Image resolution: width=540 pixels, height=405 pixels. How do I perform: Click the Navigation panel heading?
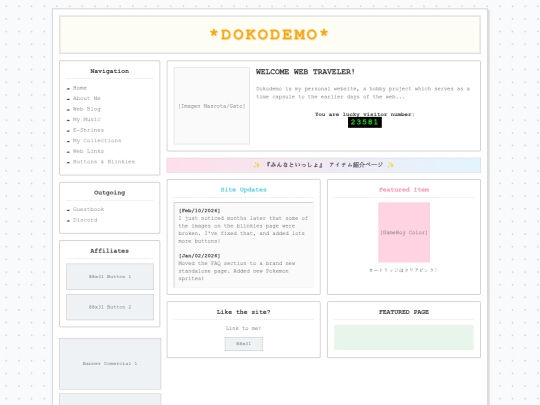point(110,71)
